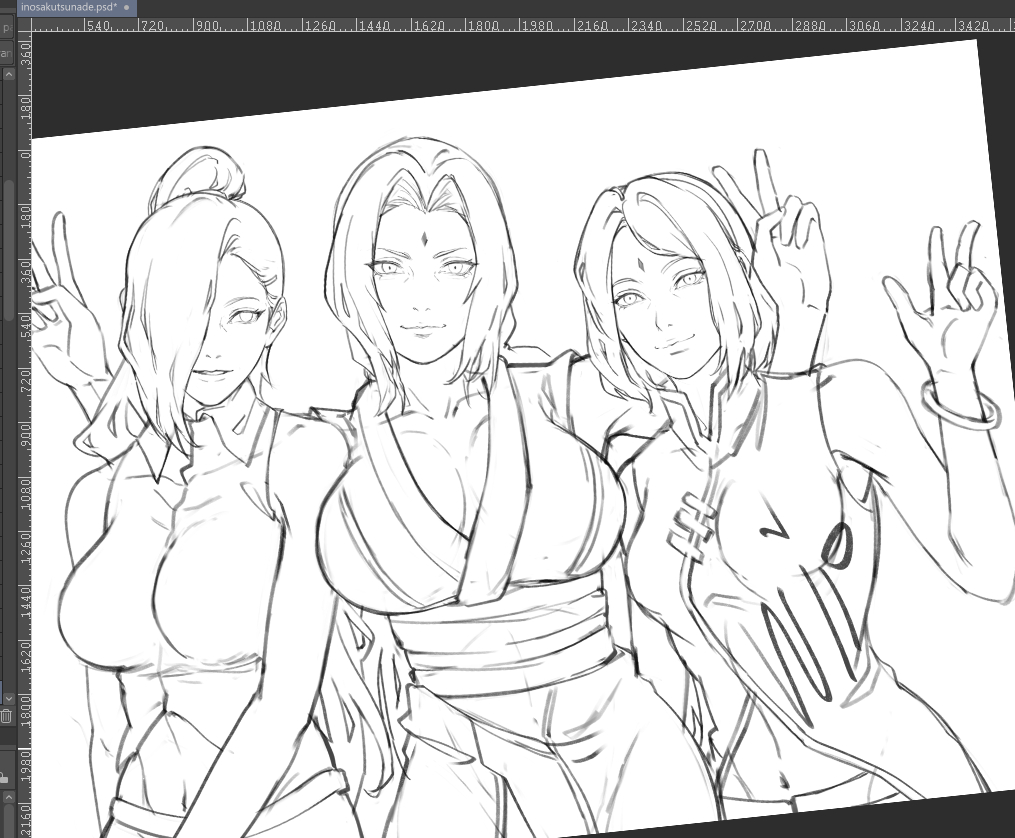This screenshot has height=838, width=1015.
Task: Click the partially visible "an" button
Action: 5,53
